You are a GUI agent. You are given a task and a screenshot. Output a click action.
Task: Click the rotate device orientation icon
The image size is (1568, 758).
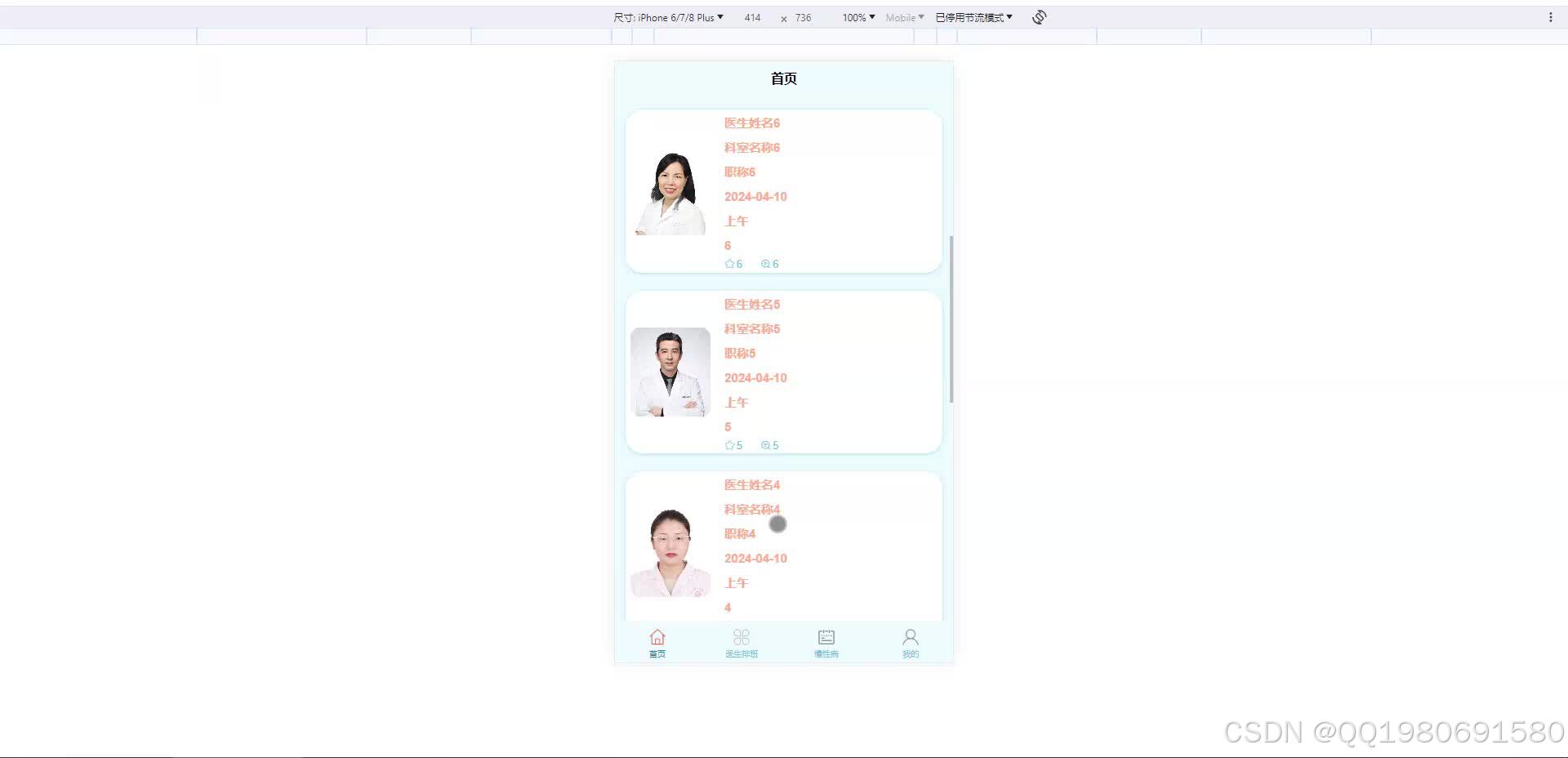[1038, 16]
